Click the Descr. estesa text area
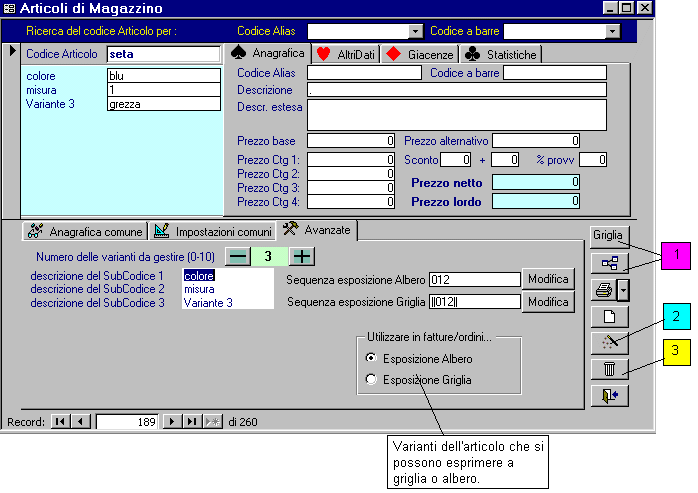 pos(457,115)
